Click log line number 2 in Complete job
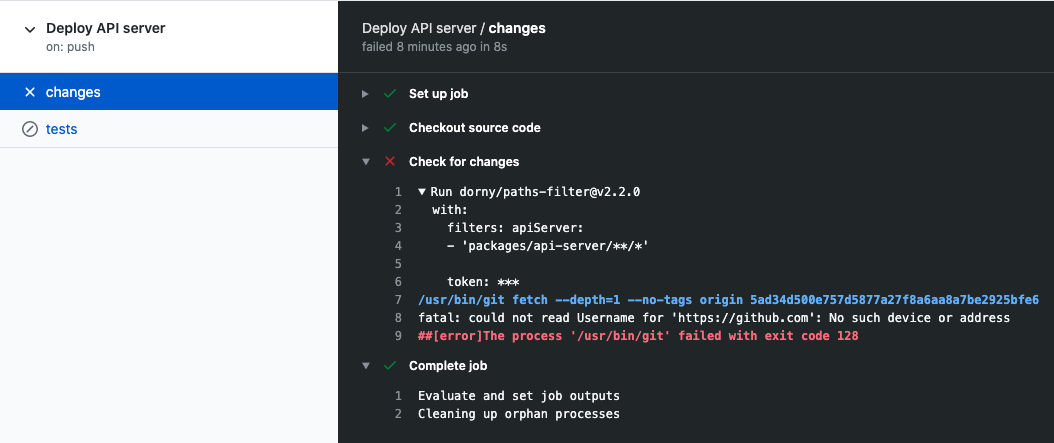Viewport: 1054px width, 443px height. click(398, 413)
